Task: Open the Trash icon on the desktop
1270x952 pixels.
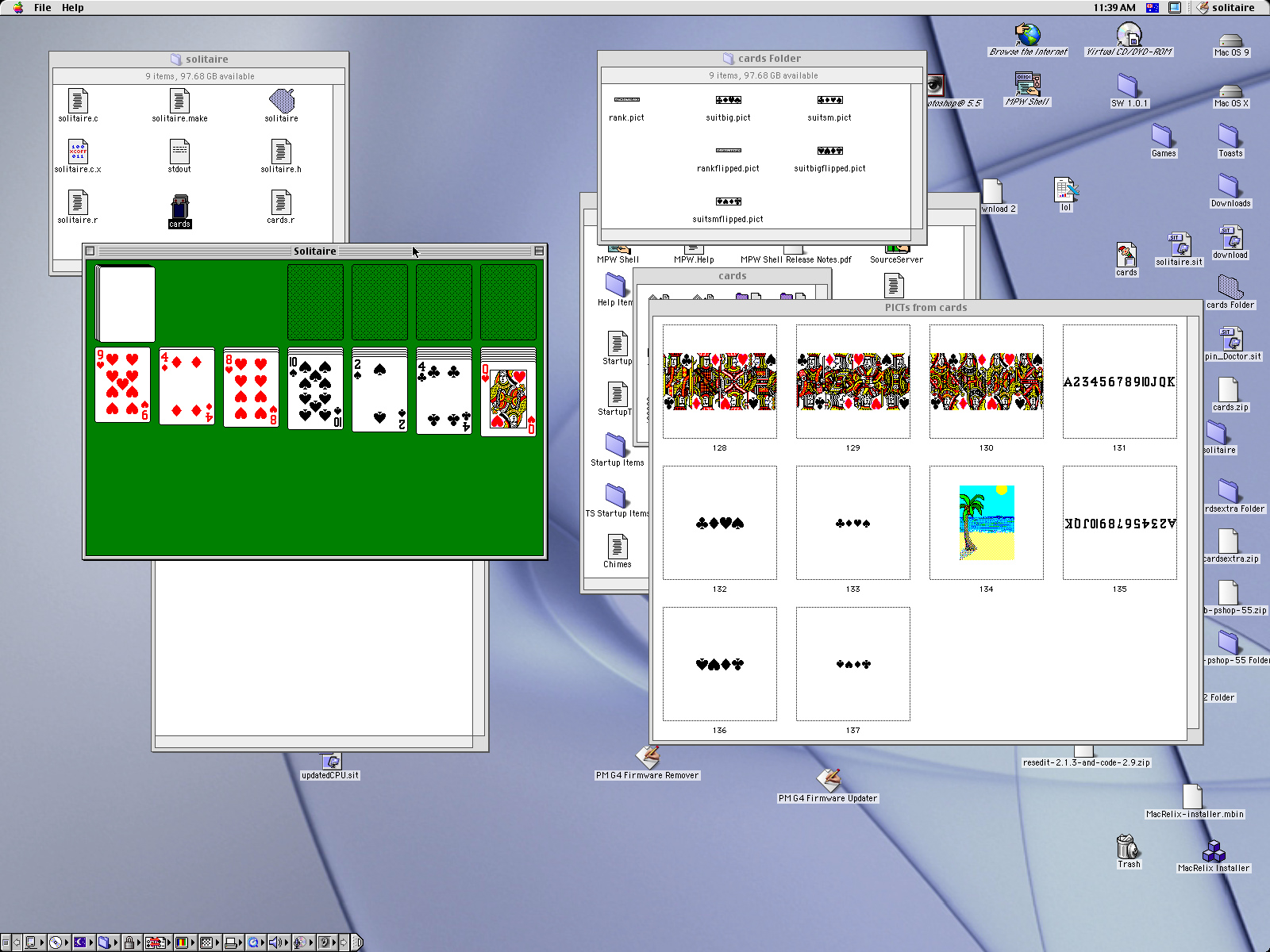Action: click(x=1128, y=847)
